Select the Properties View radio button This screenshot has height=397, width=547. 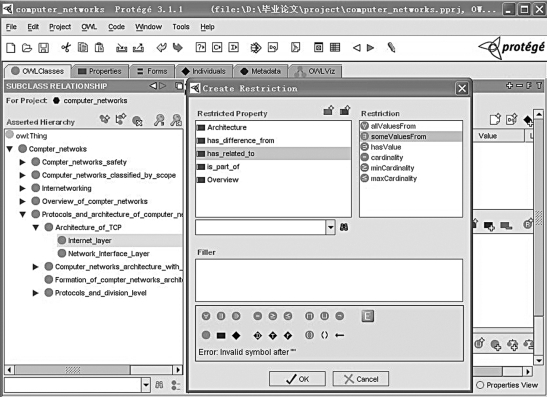(480, 385)
